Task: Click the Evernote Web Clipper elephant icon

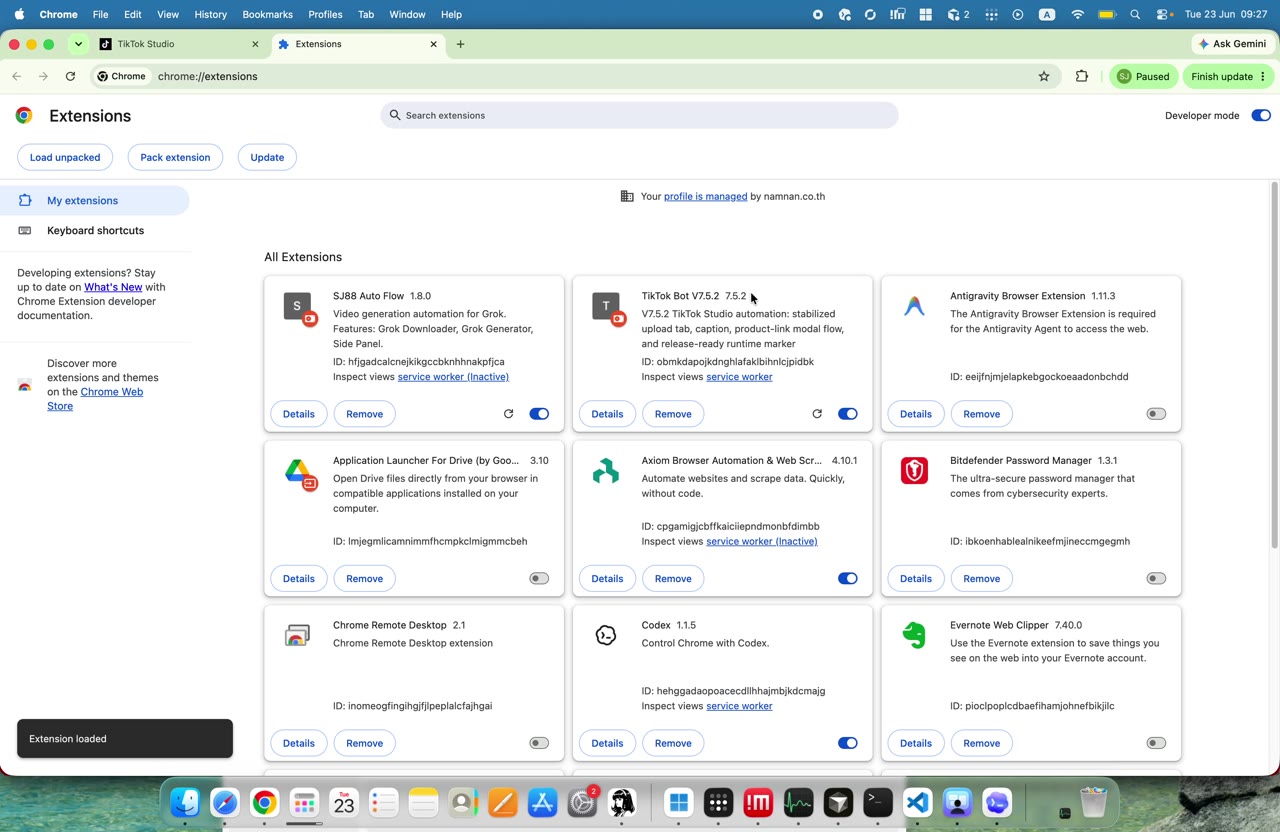Action: (x=914, y=635)
